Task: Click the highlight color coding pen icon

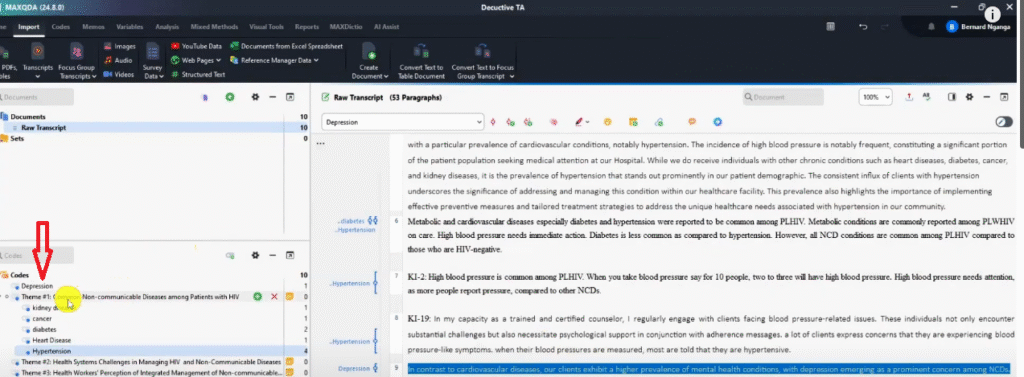Action: (579, 122)
